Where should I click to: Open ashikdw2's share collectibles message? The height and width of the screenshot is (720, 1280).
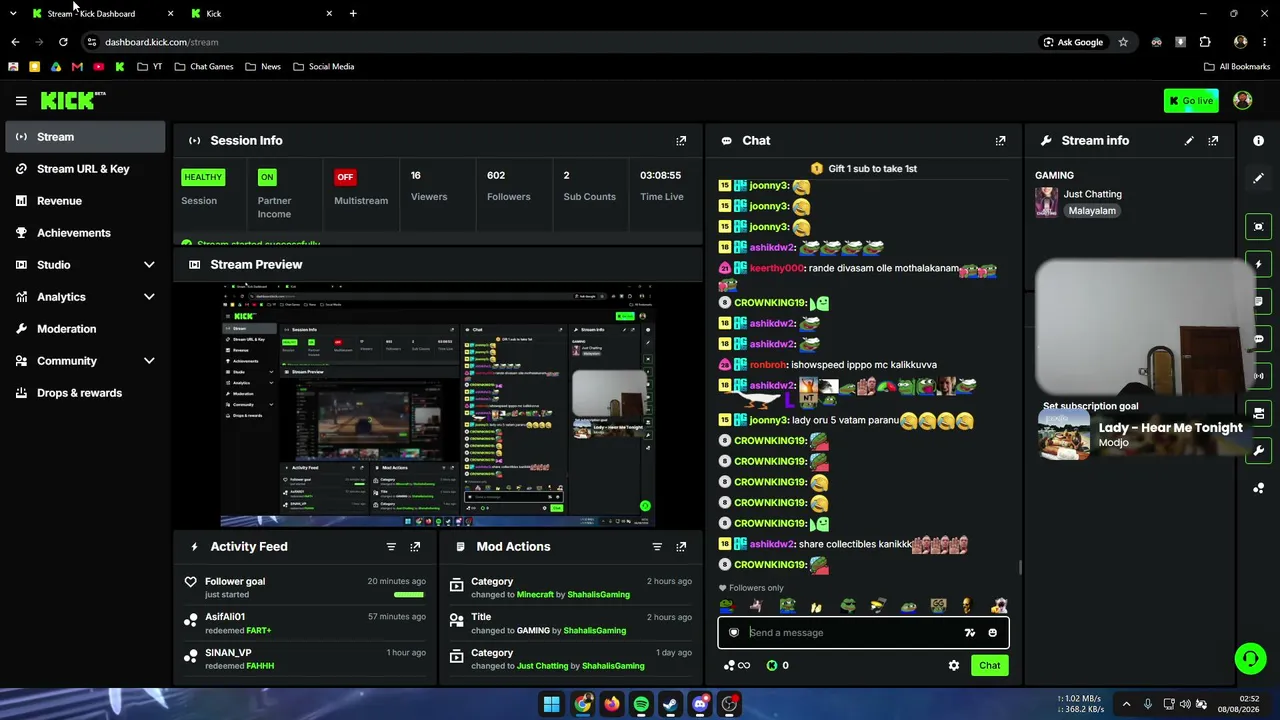[x=855, y=545]
